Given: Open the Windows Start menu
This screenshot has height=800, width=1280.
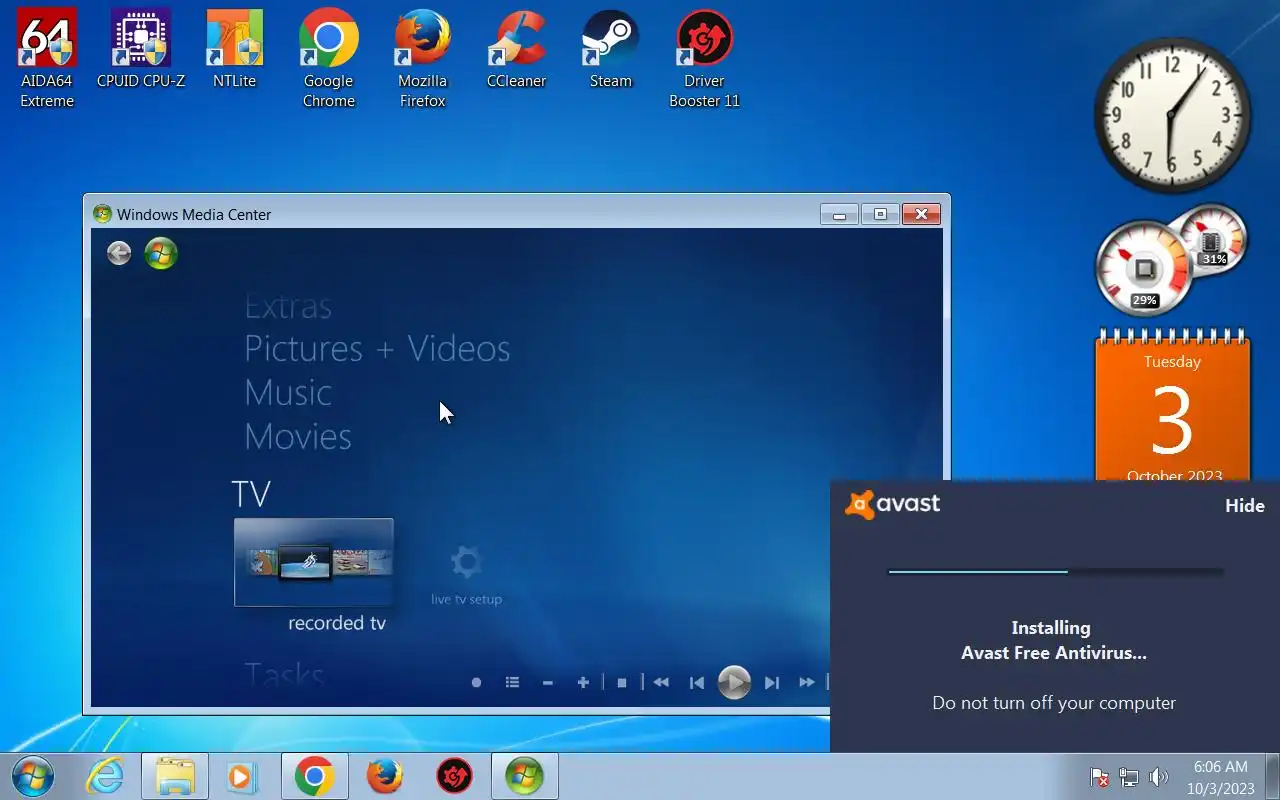Looking at the screenshot, I should coord(33,776).
